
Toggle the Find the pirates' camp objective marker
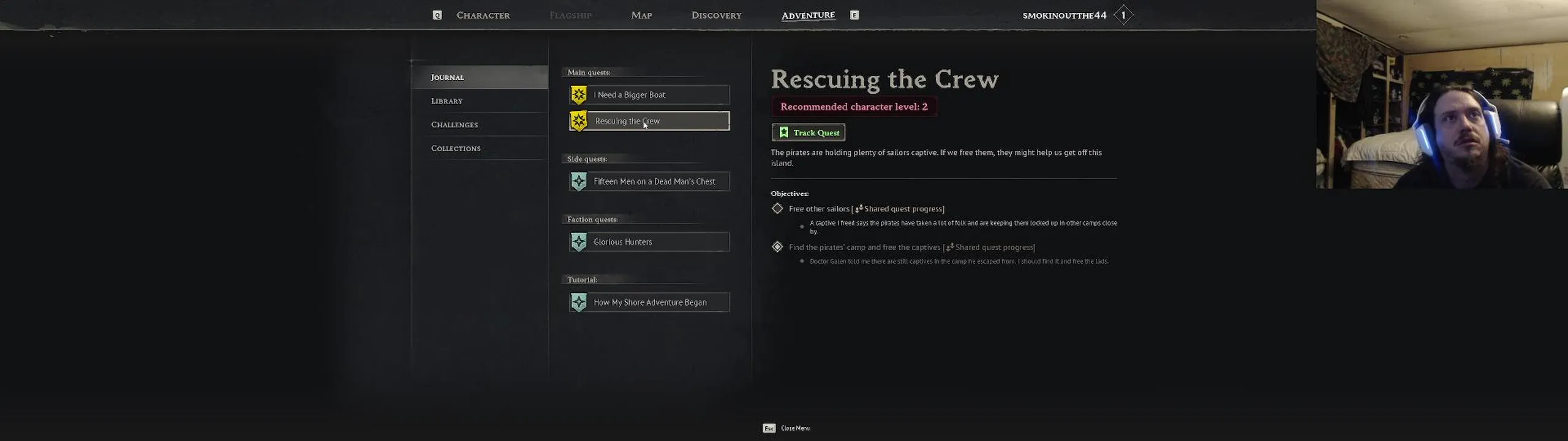[777, 247]
